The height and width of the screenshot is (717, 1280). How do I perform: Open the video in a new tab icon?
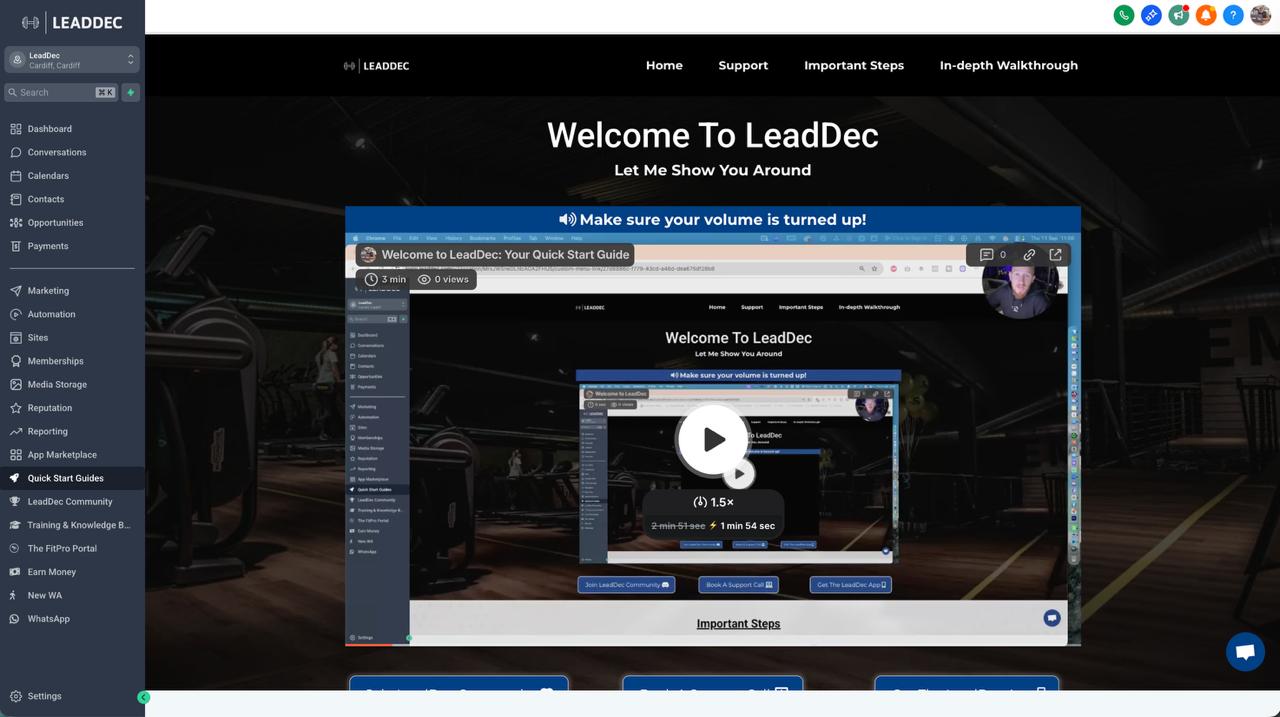(x=1055, y=255)
